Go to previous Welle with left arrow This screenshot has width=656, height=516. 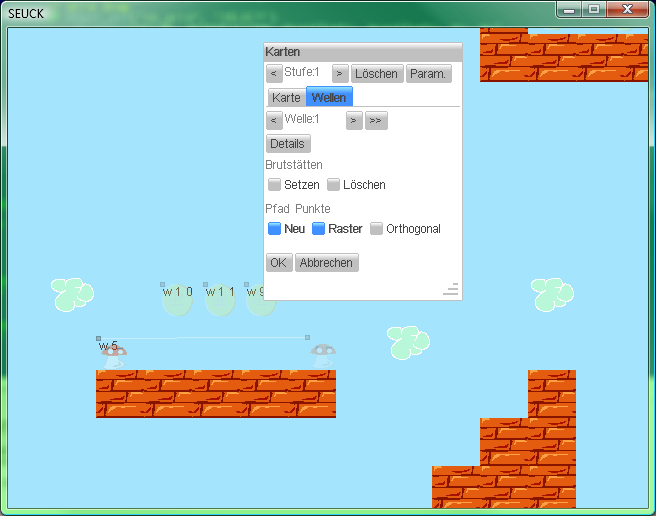274,121
